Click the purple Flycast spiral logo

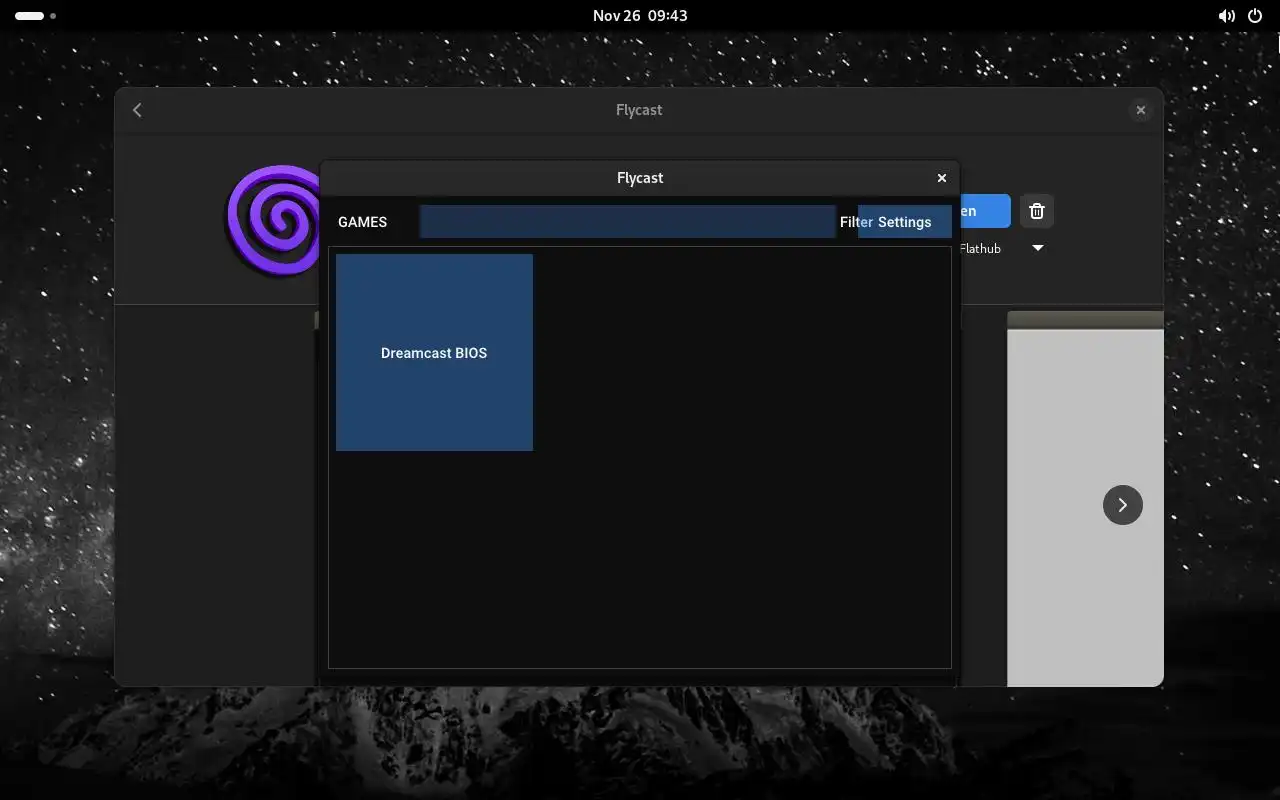point(272,220)
